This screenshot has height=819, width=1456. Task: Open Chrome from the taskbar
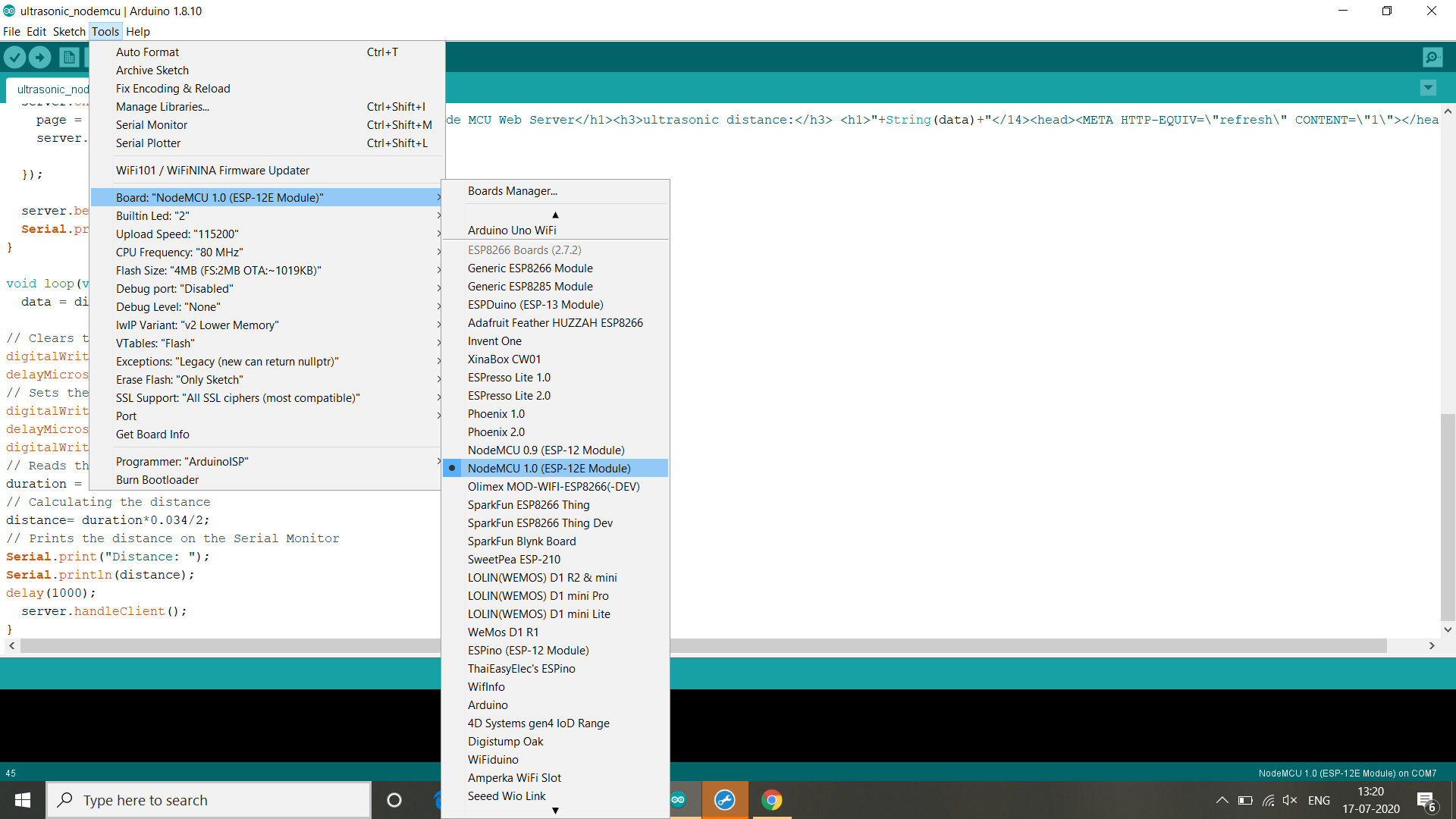click(771, 800)
